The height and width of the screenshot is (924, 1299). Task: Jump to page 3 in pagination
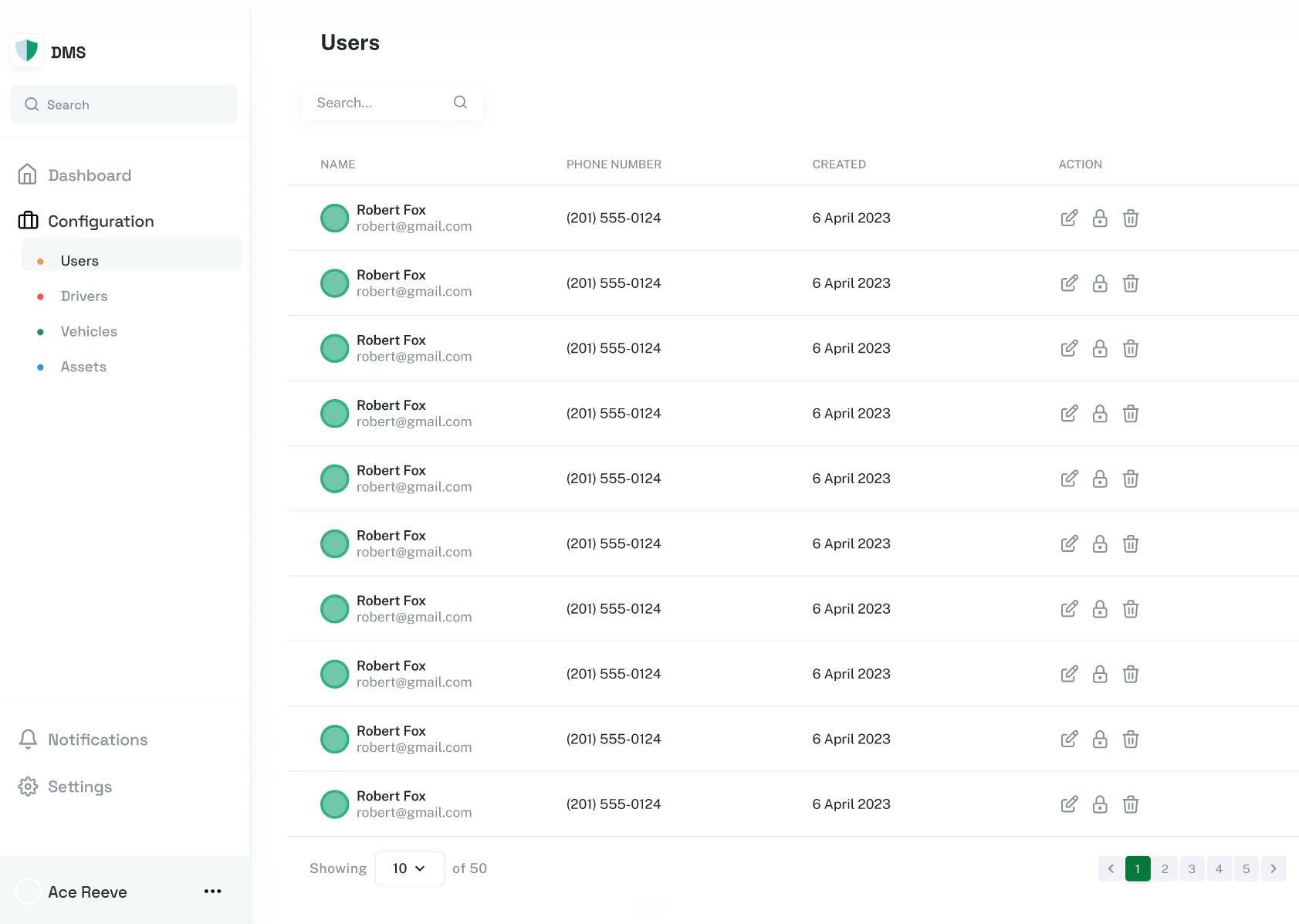(1192, 868)
